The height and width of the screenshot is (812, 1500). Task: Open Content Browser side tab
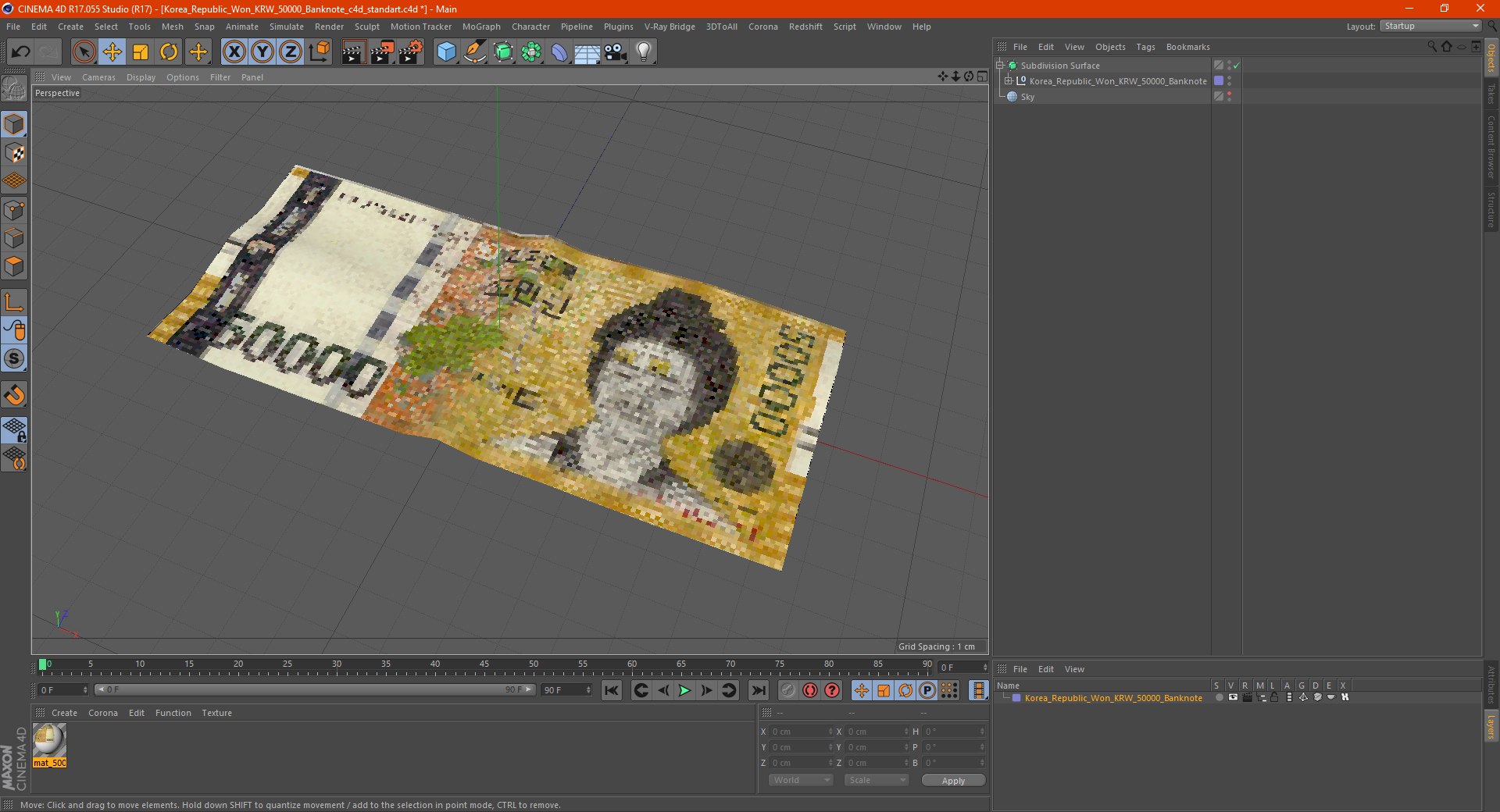[x=1491, y=147]
